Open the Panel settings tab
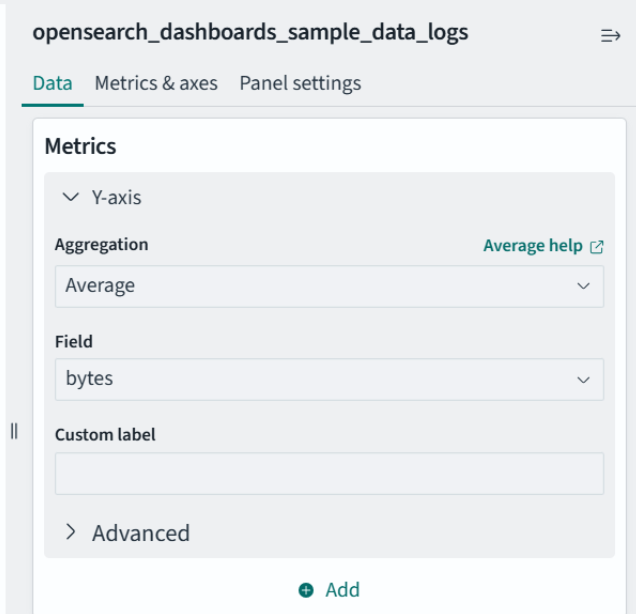 tap(300, 84)
